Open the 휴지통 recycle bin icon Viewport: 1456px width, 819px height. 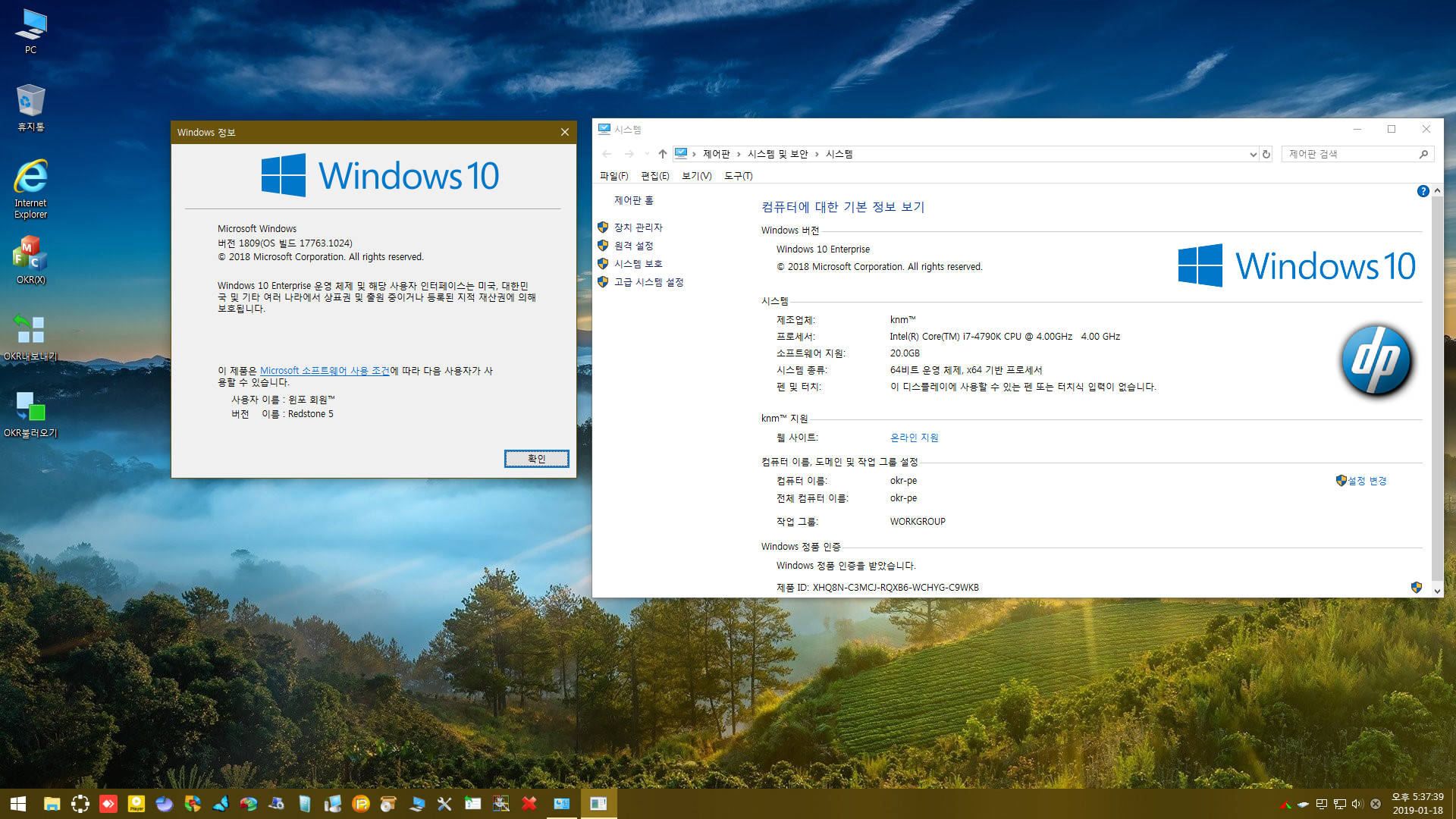(x=30, y=108)
